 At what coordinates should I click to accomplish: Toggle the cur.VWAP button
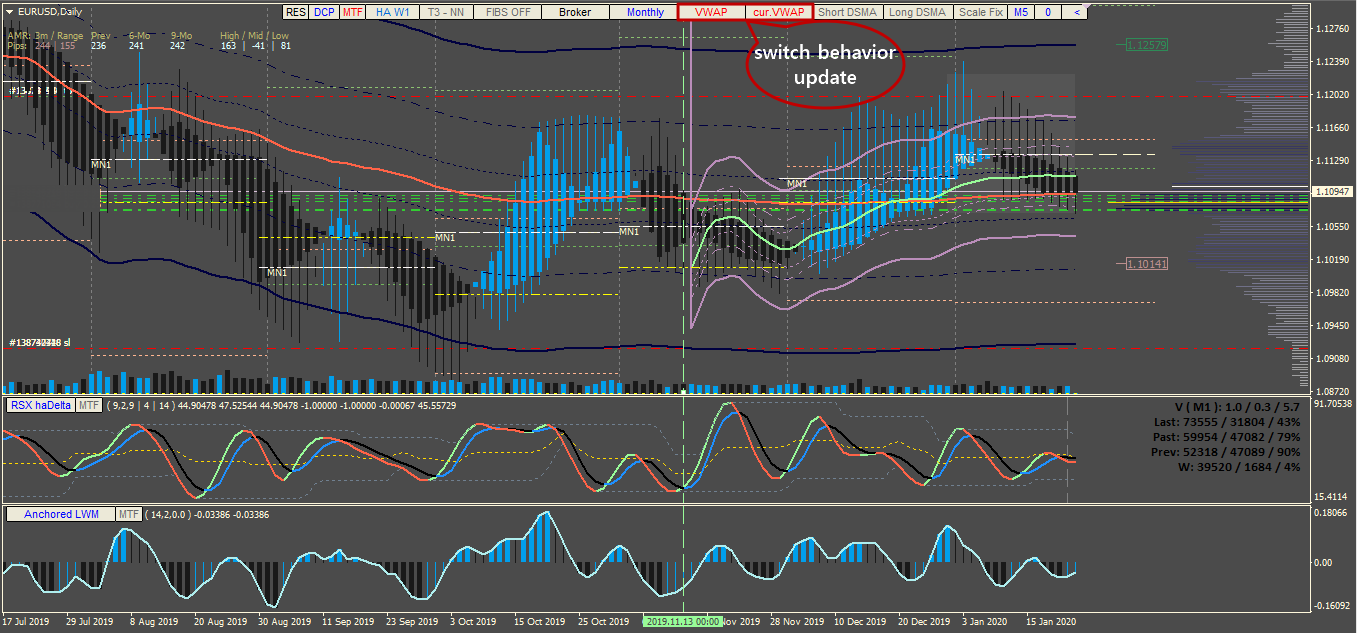click(x=779, y=12)
